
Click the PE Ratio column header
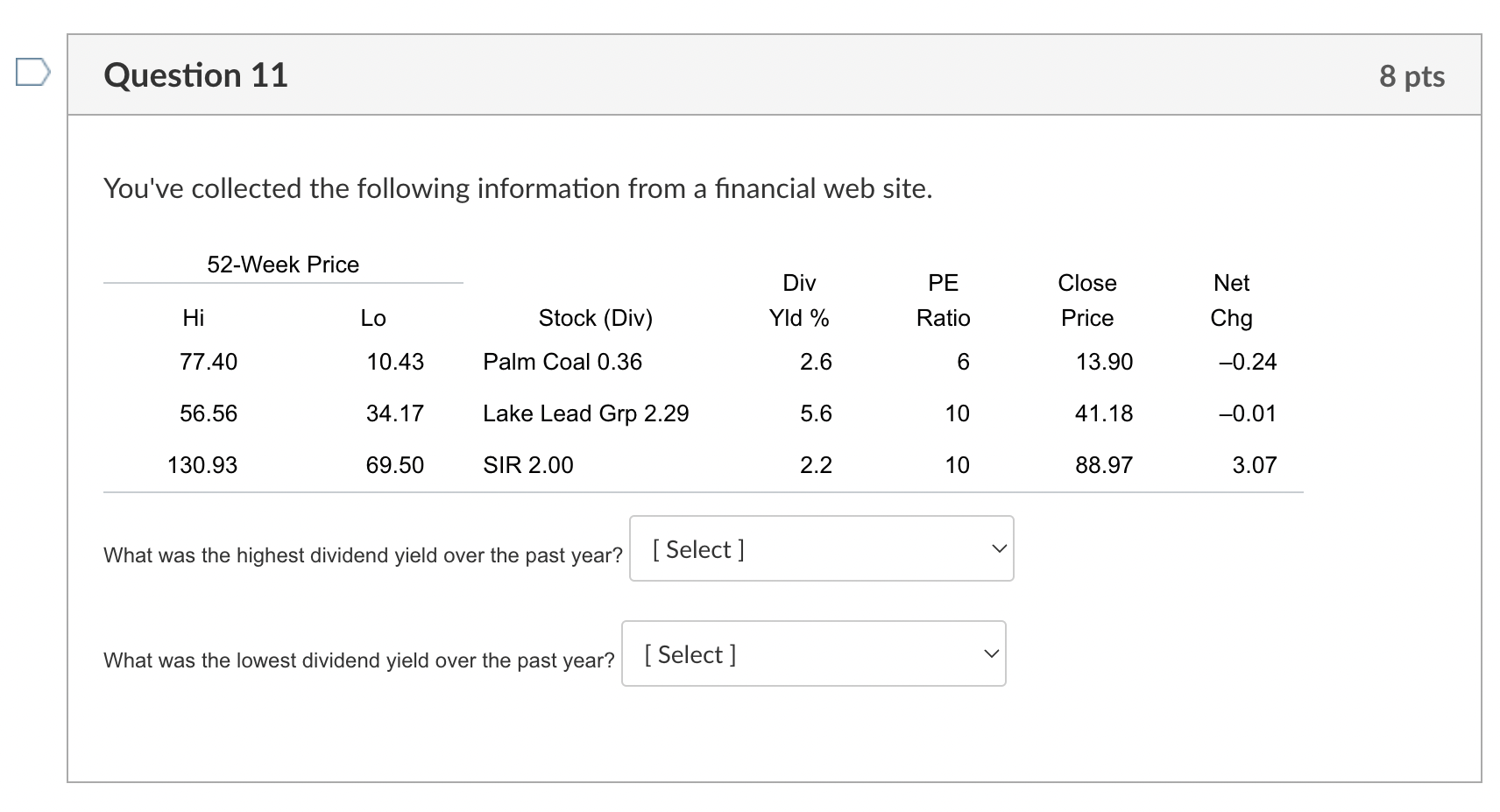pyautogui.click(x=943, y=300)
